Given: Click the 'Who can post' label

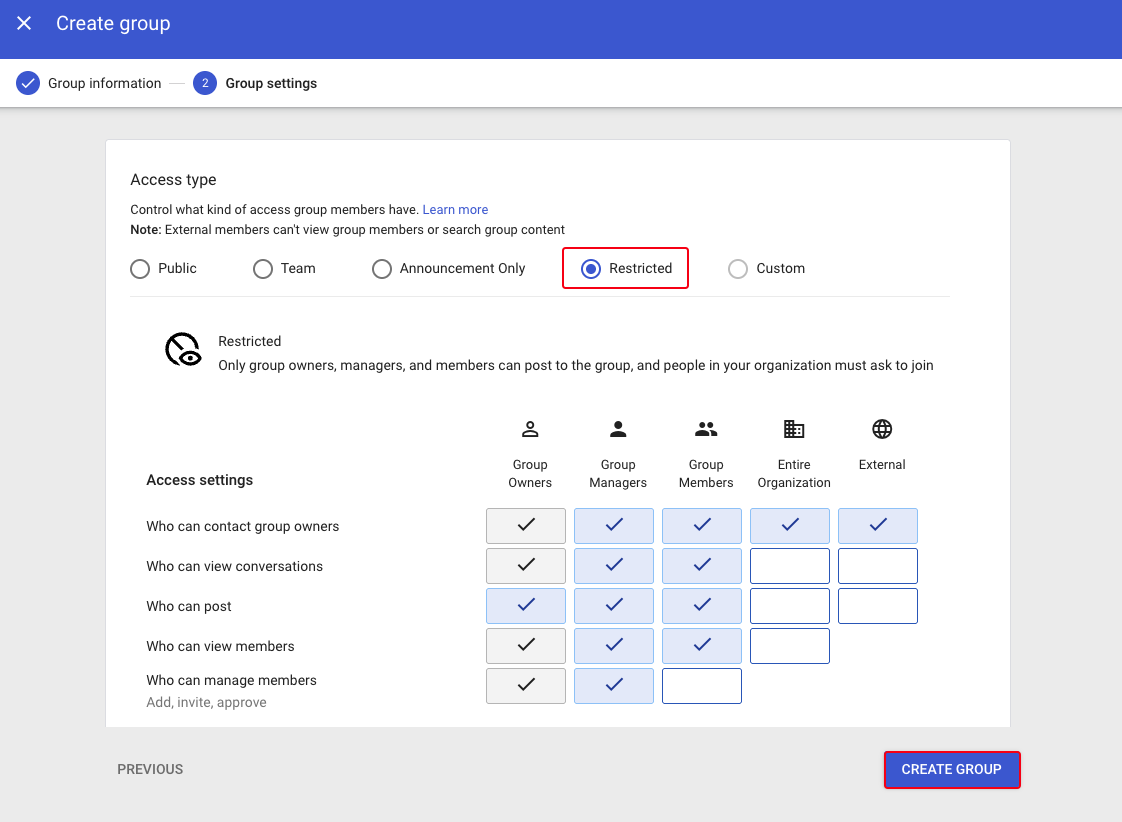Looking at the screenshot, I should click(x=189, y=607).
